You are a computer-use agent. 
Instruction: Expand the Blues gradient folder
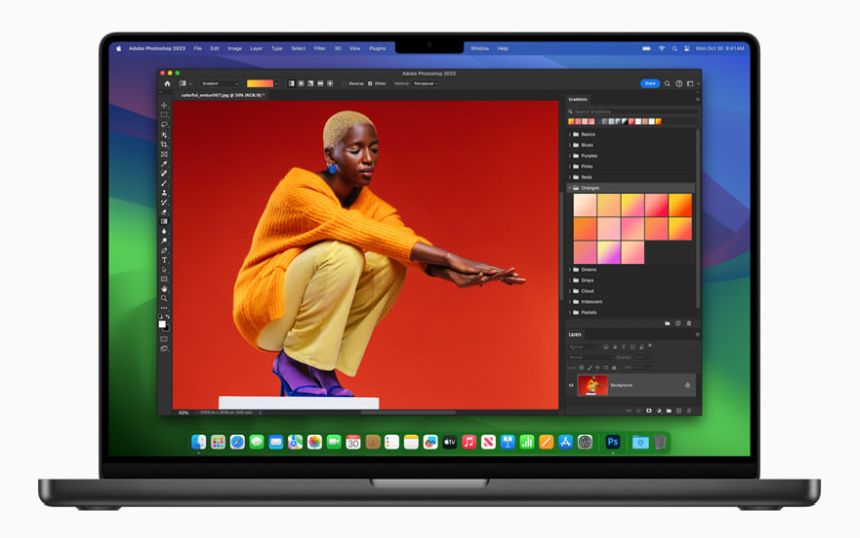point(571,145)
